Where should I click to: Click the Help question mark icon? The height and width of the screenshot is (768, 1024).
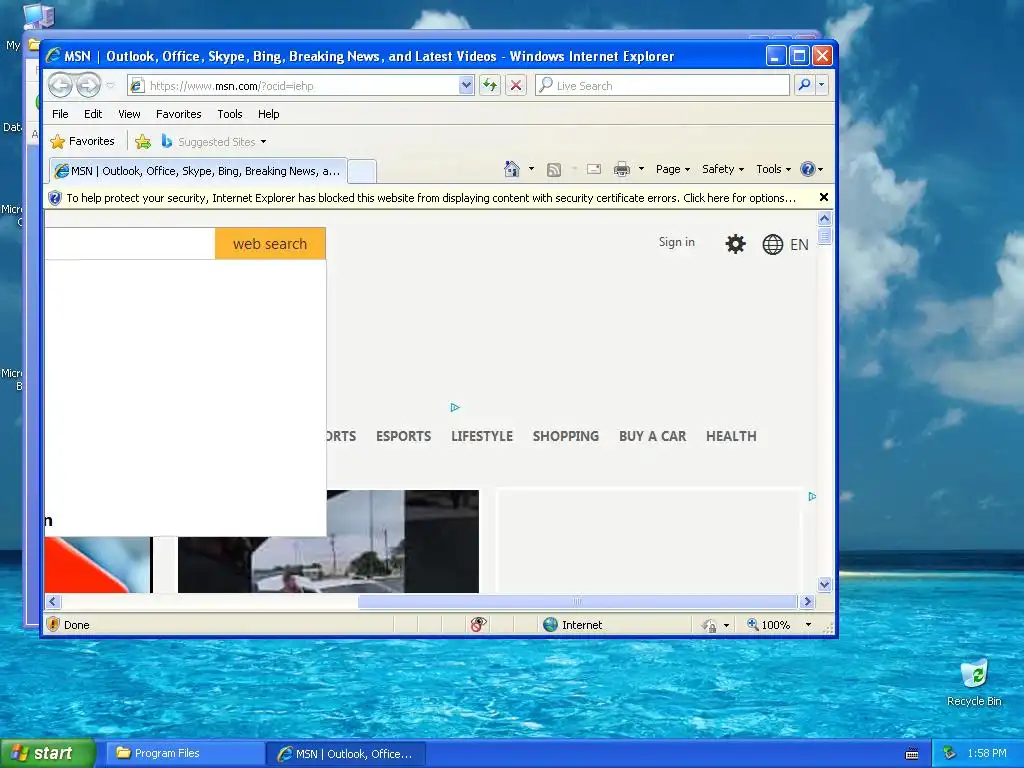pyautogui.click(x=808, y=169)
